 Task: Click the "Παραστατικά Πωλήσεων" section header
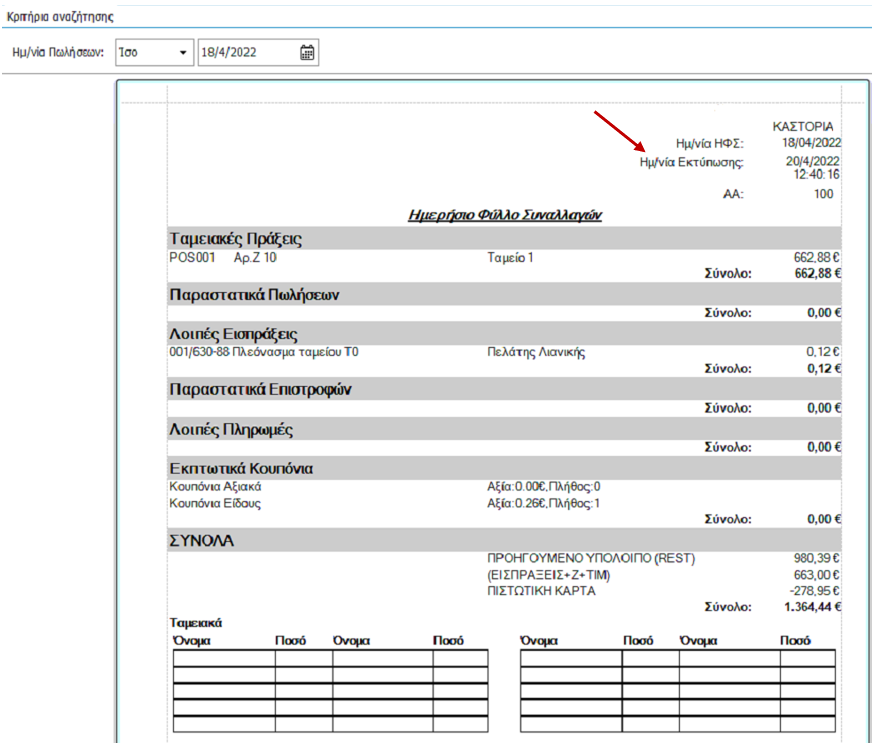click(256, 295)
